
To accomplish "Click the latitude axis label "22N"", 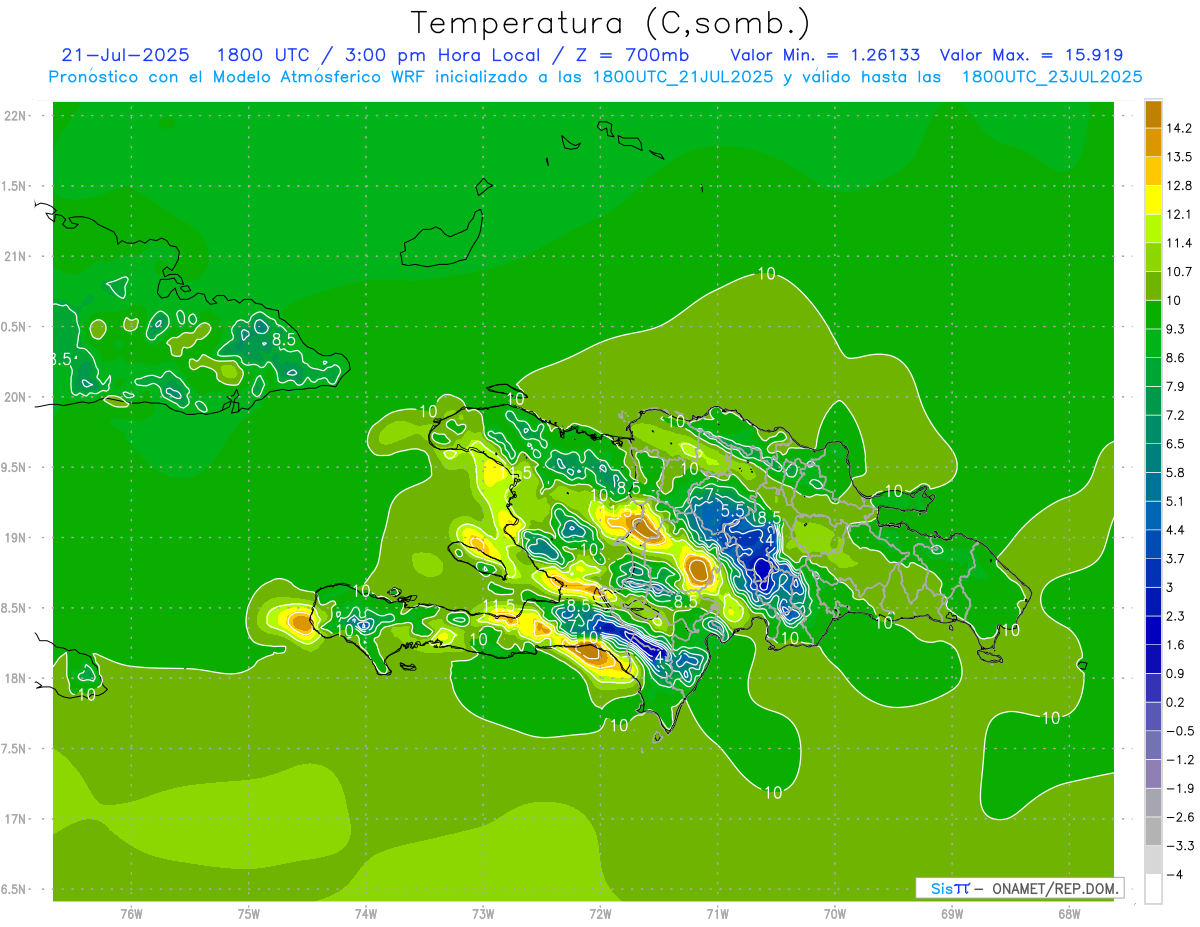I will pos(15,116).
